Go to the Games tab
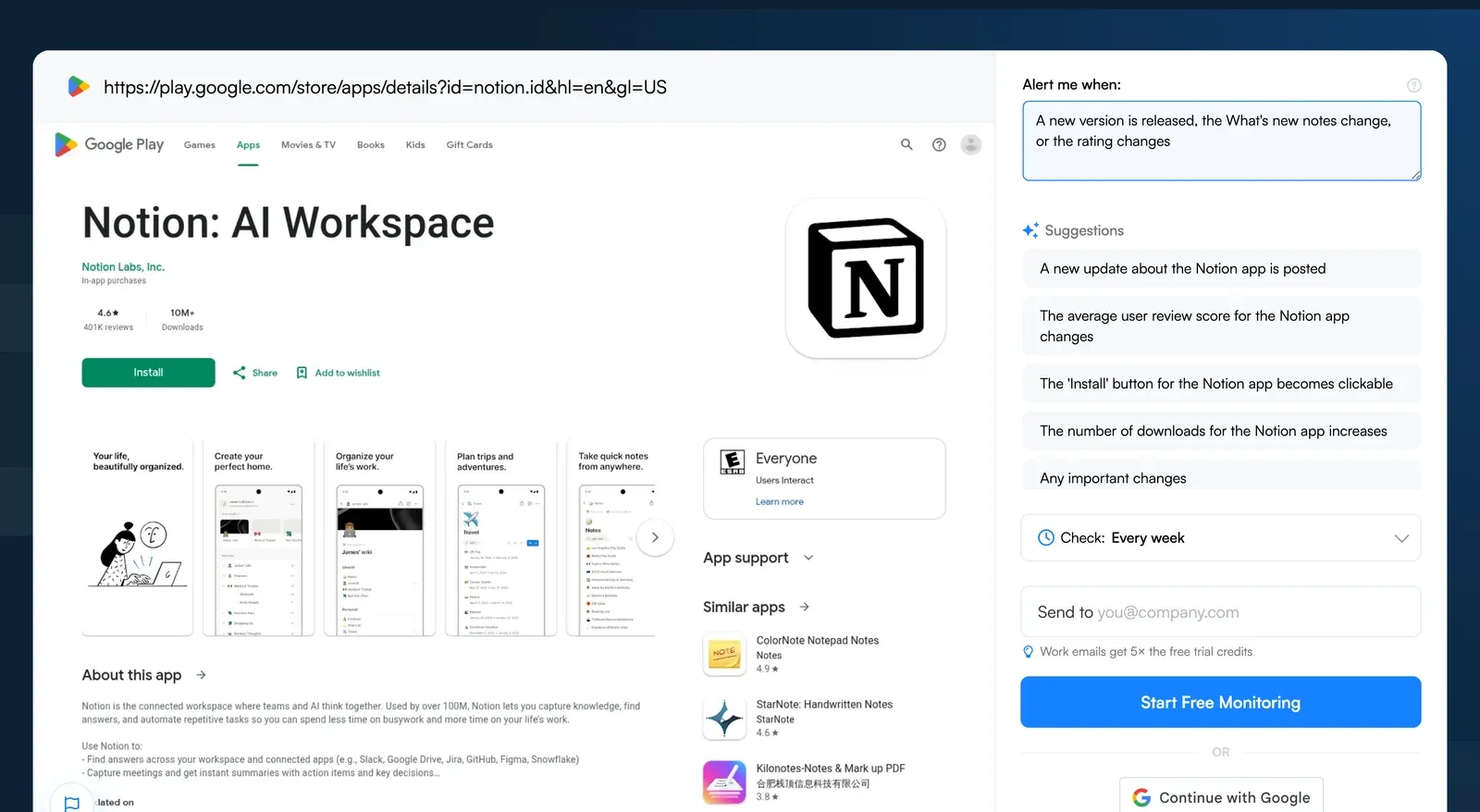This screenshot has width=1480, height=812. click(199, 145)
